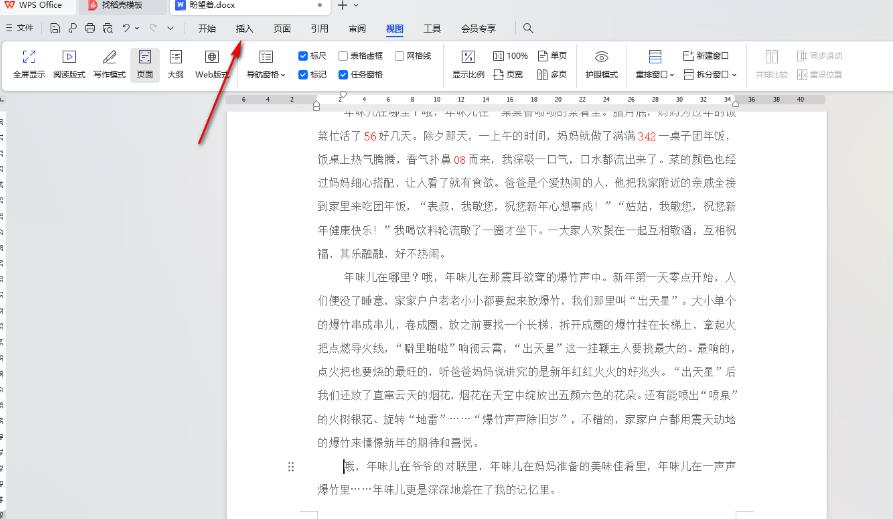Click the save icon in quick access bar
The width and height of the screenshot is (893, 519).
point(55,28)
